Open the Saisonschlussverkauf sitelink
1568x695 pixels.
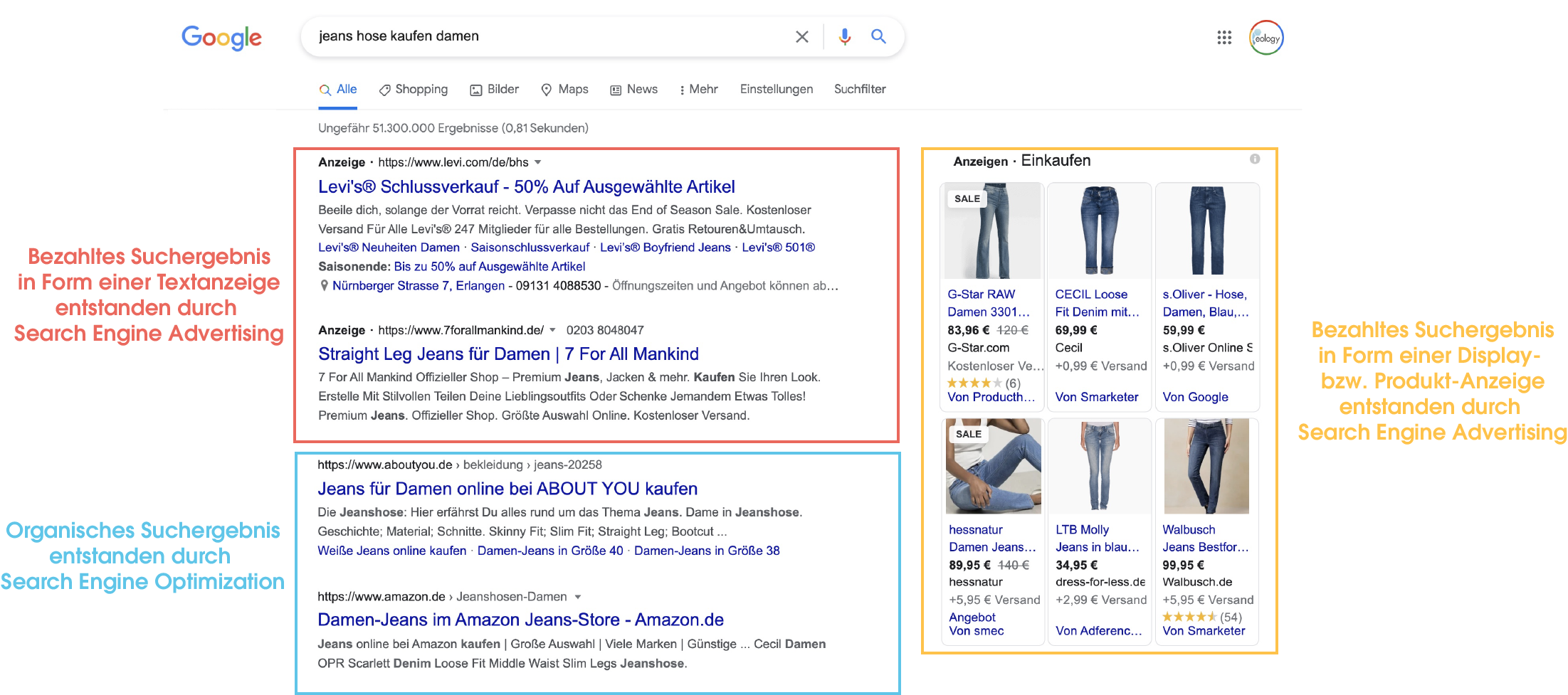(530, 248)
